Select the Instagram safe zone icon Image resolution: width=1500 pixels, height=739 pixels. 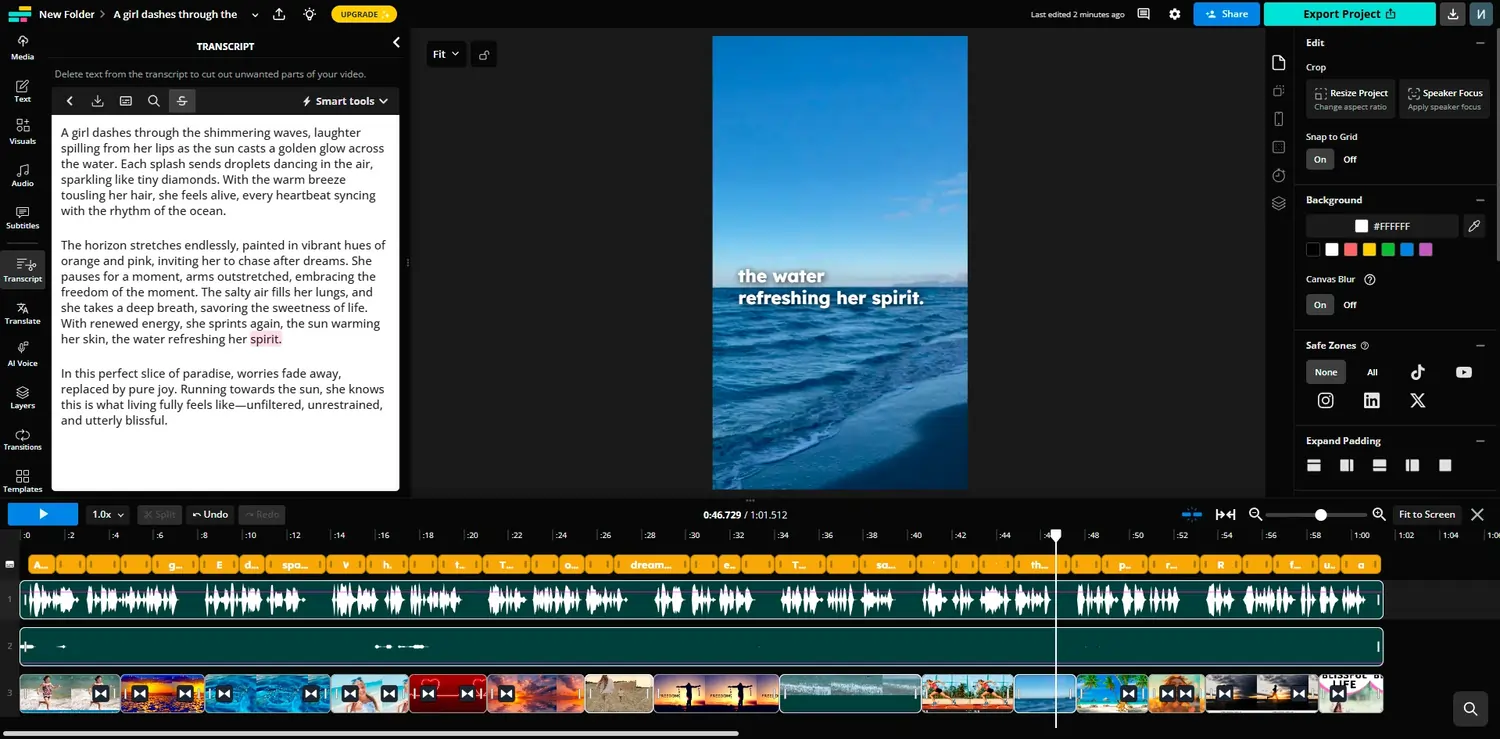pyautogui.click(x=1325, y=400)
